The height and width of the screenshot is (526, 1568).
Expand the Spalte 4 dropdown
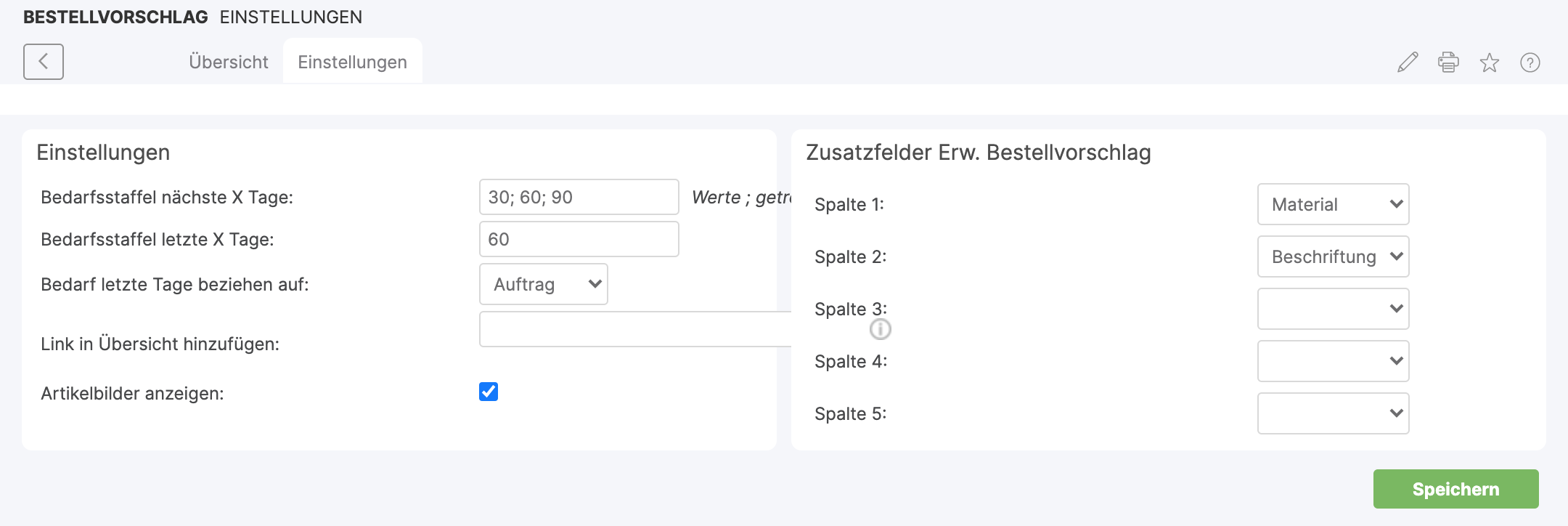[x=1333, y=361]
